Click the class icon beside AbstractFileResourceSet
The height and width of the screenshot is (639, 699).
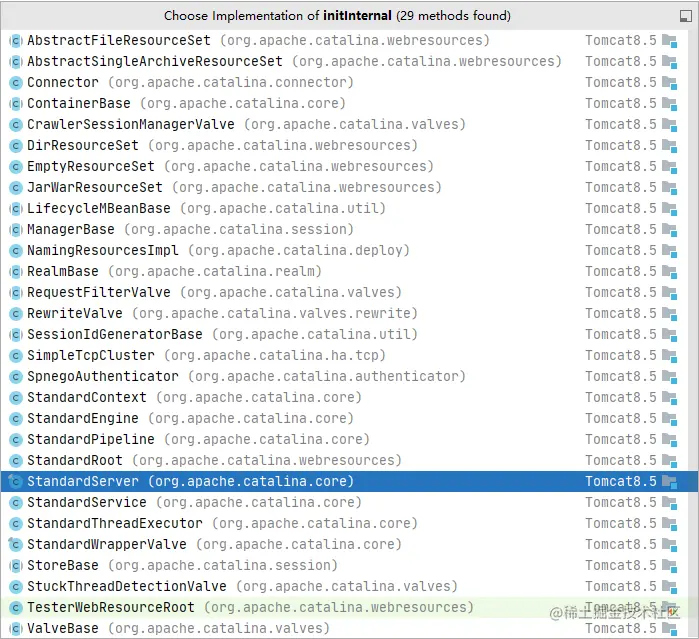(x=16, y=41)
